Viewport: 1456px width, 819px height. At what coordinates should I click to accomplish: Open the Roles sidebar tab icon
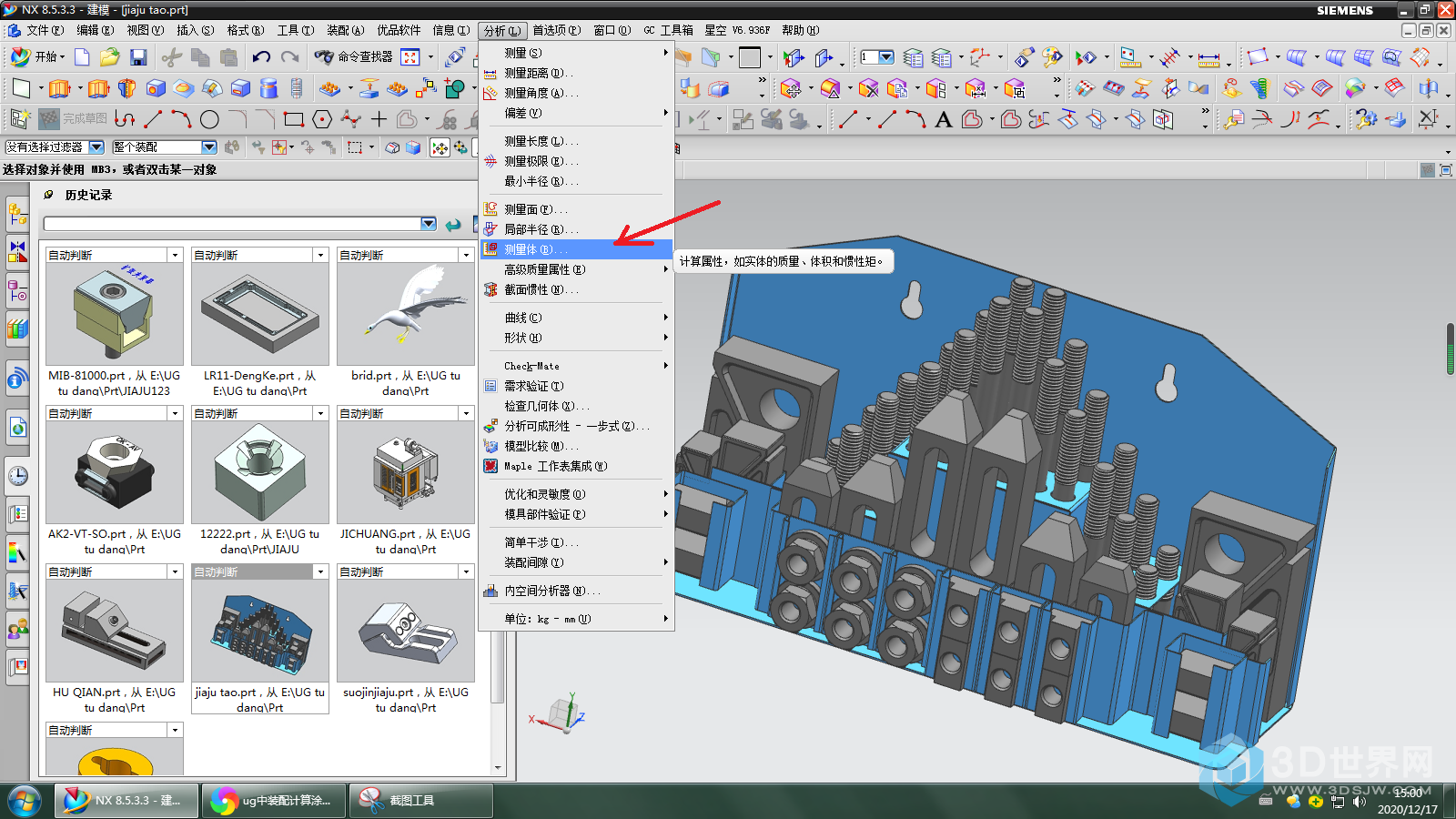coord(17,629)
